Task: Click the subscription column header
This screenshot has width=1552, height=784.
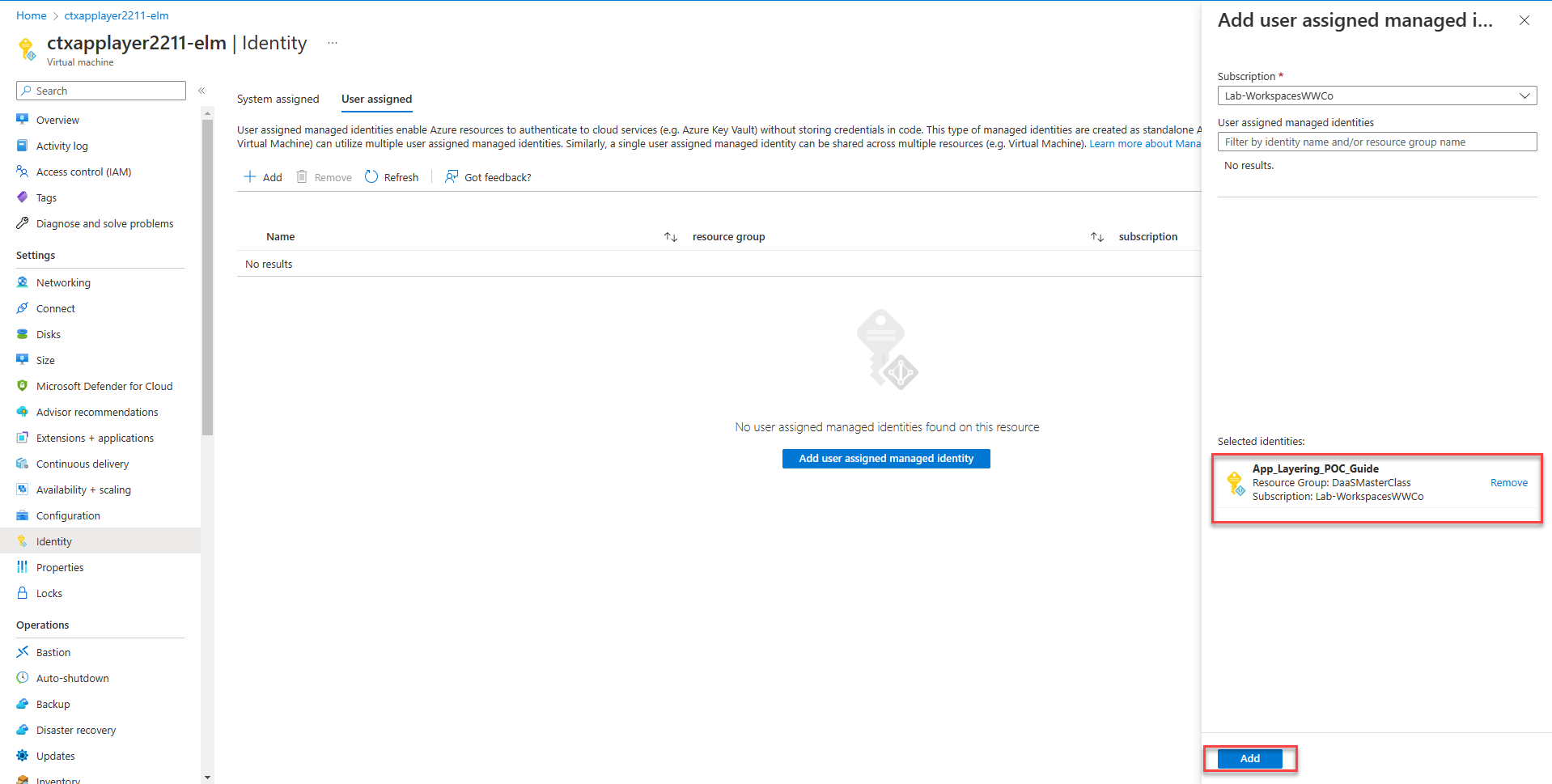Action: tap(1148, 237)
